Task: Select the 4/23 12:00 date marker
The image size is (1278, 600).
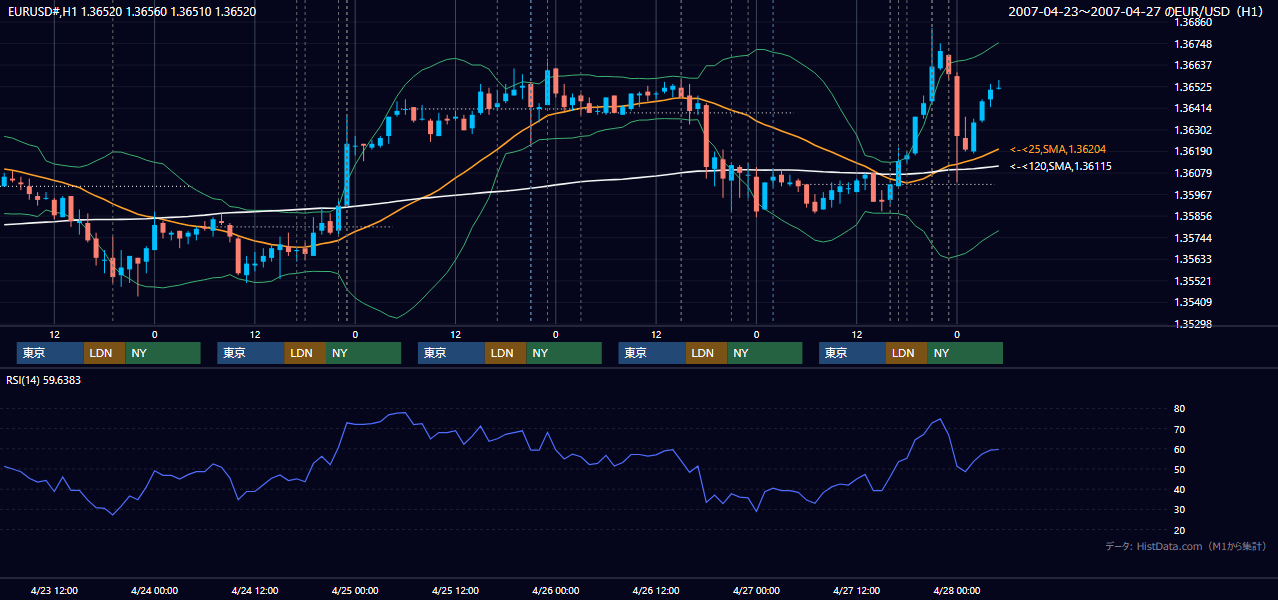Action: (54, 590)
